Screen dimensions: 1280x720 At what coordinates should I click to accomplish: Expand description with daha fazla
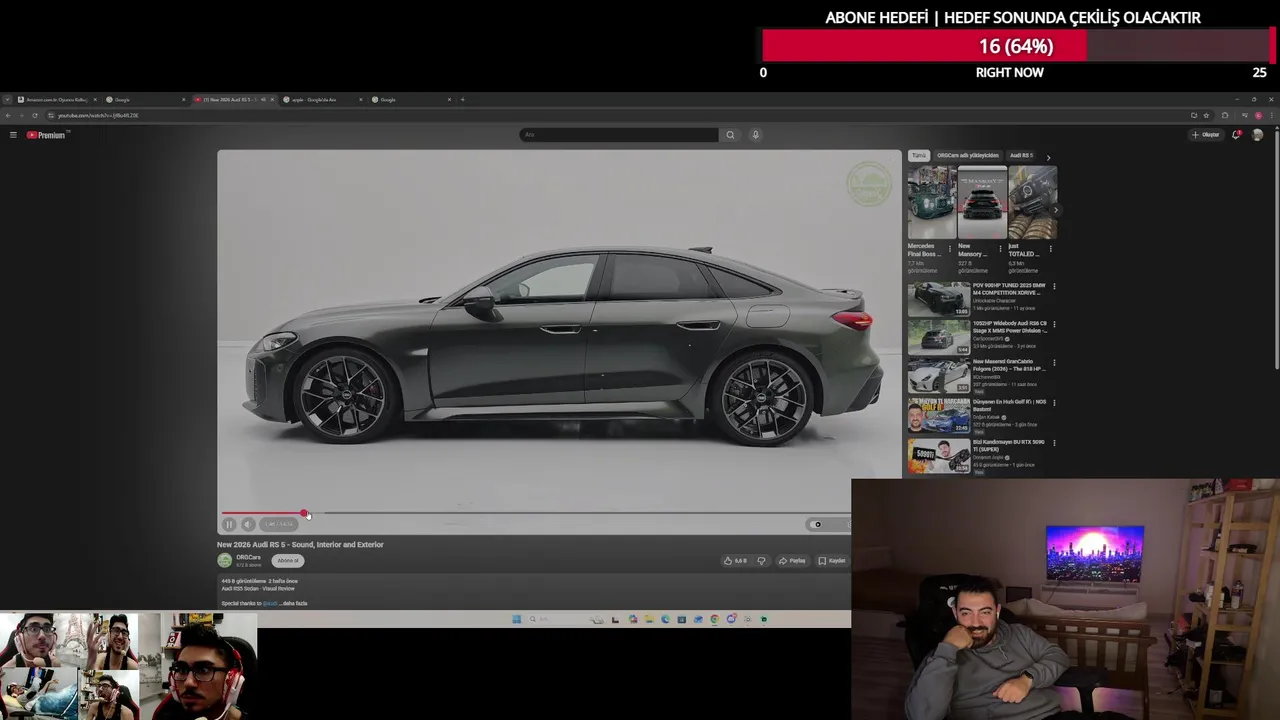[295, 603]
